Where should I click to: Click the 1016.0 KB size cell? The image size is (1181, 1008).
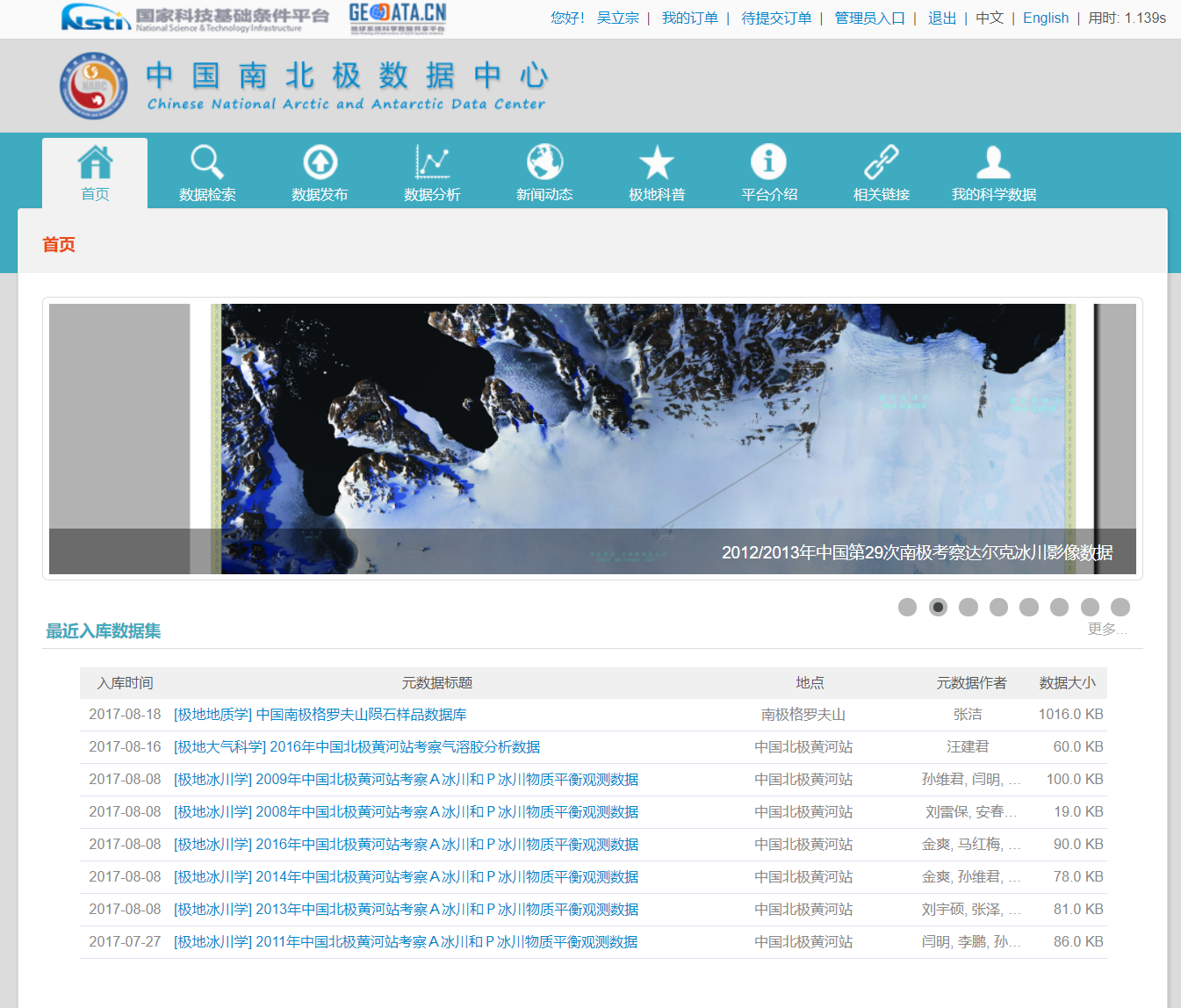1071,715
